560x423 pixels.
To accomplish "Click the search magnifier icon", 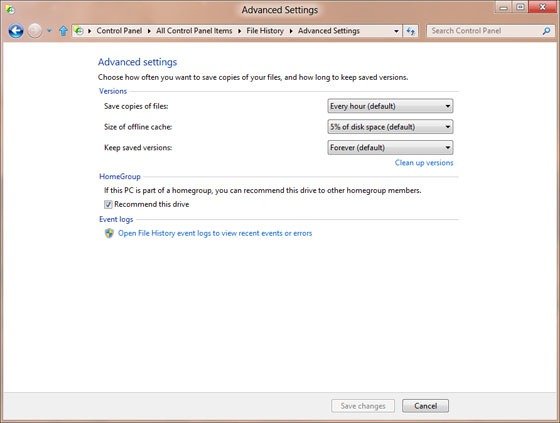I will coord(546,31).
